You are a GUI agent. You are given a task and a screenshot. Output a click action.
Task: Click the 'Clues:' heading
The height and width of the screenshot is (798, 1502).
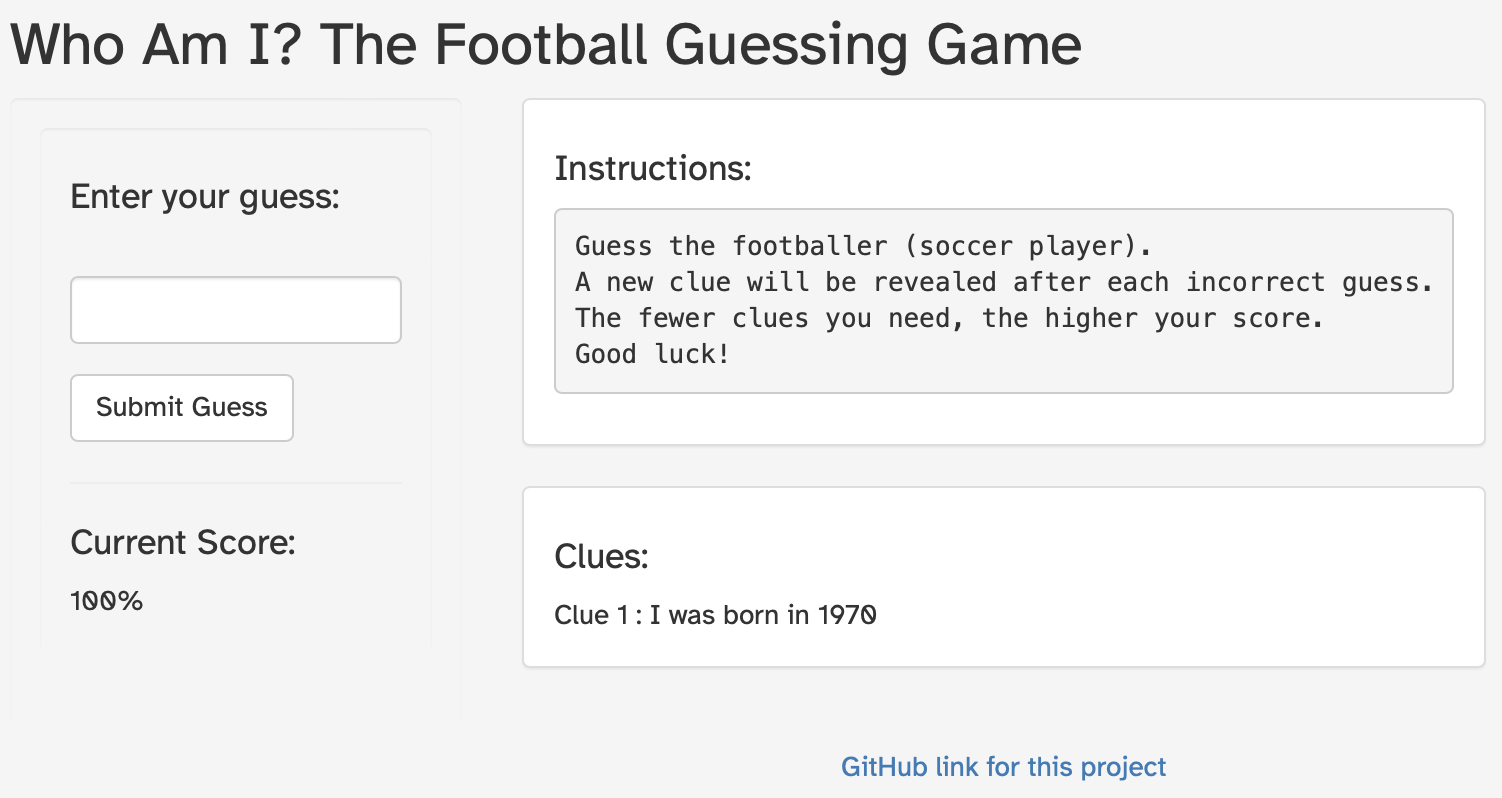(601, 556)
